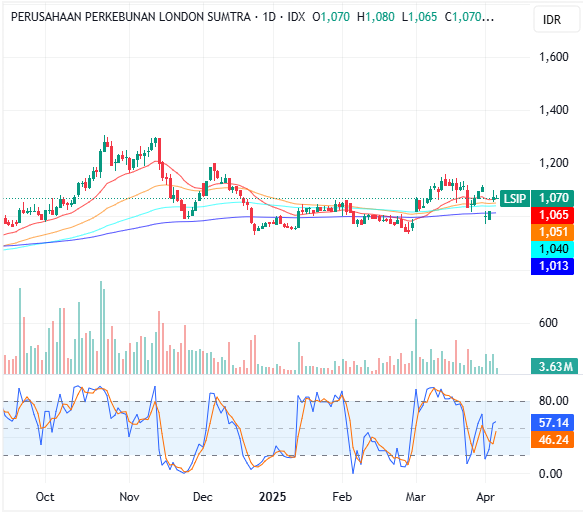Select the orange 1,051 moving average value label
Image resolution: width=583 pixels, height=514 pixels.
click(553, 232)
